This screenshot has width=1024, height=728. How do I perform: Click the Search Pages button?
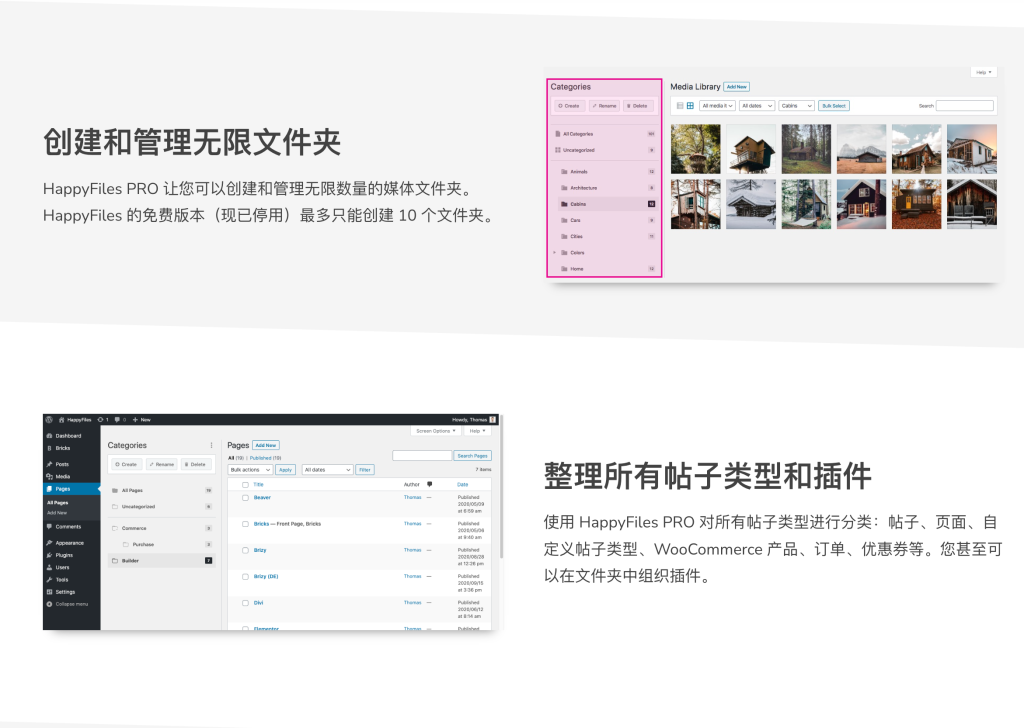click(x=472, y=456)
